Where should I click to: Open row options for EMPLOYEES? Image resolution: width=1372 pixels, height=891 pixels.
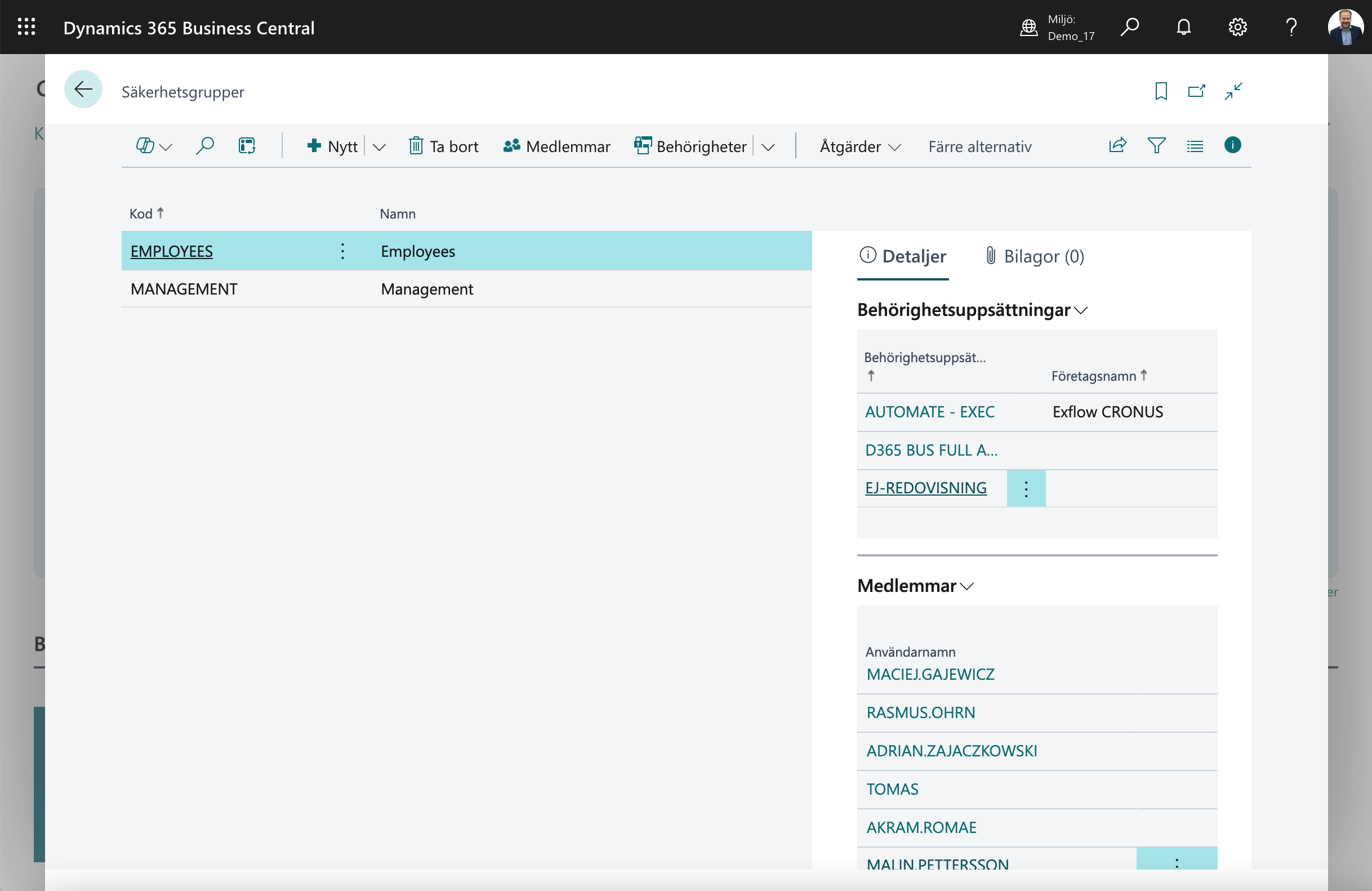(342, 251)
